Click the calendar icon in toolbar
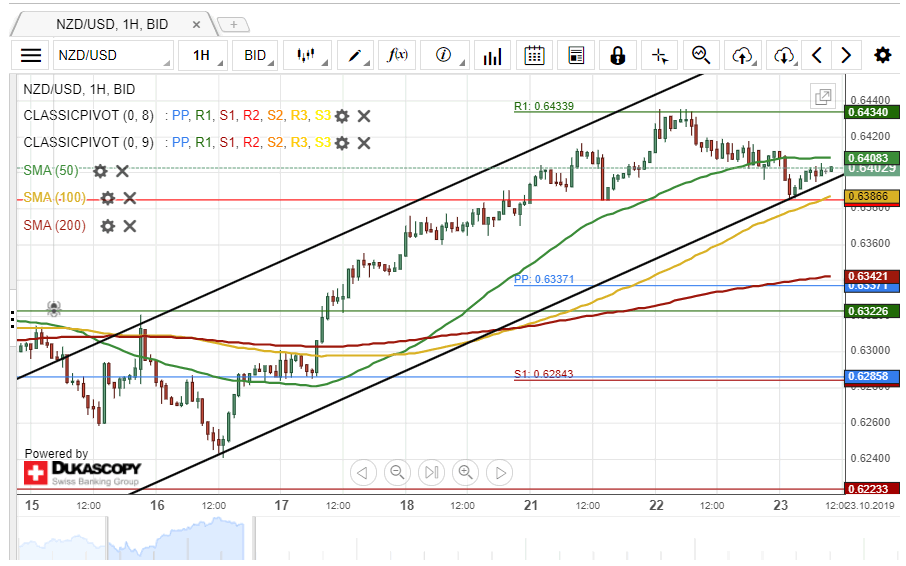This screenshot has width=906, height=566. [534, 56]
